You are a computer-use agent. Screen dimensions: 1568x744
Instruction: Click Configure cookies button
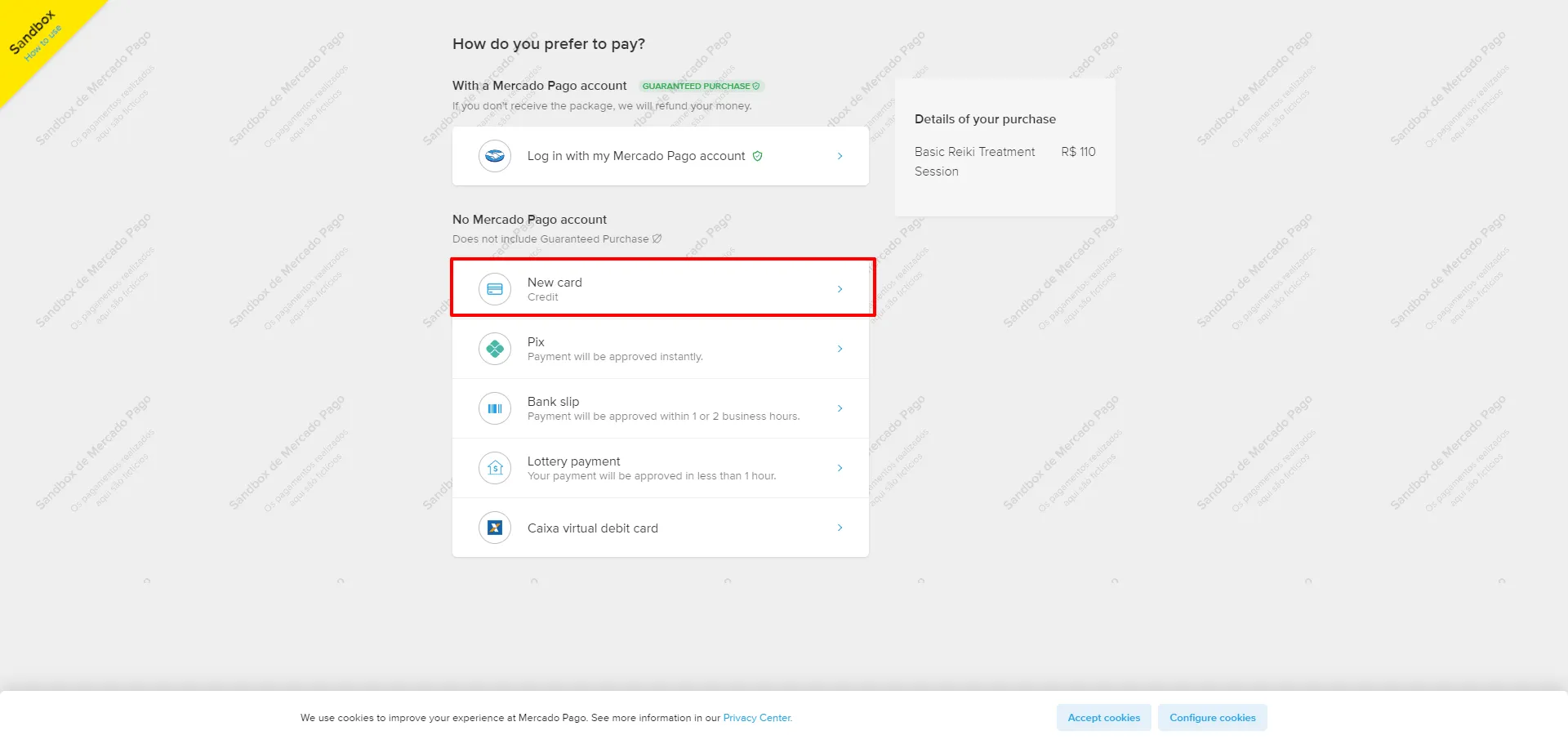[x=1213, y=718]
